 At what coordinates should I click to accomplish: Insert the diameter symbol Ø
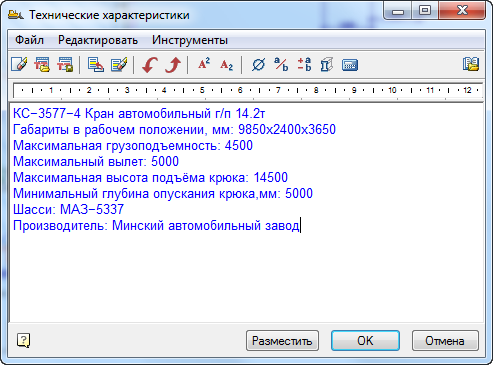(258, 64)
